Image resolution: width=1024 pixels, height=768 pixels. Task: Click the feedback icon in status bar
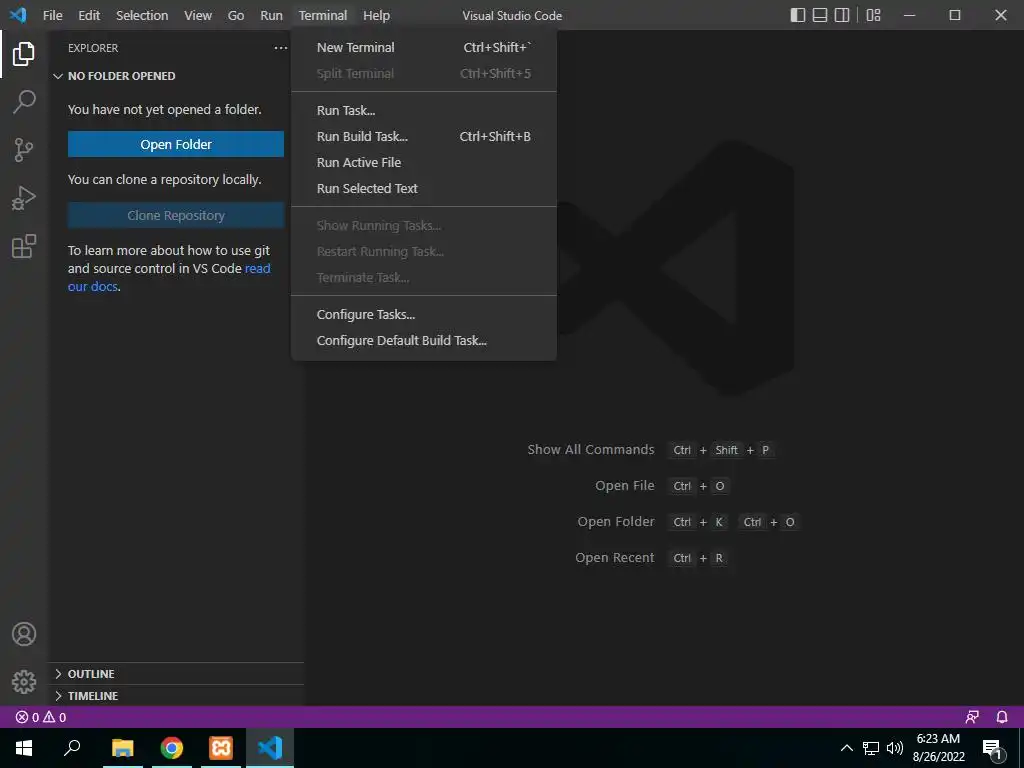972,717
